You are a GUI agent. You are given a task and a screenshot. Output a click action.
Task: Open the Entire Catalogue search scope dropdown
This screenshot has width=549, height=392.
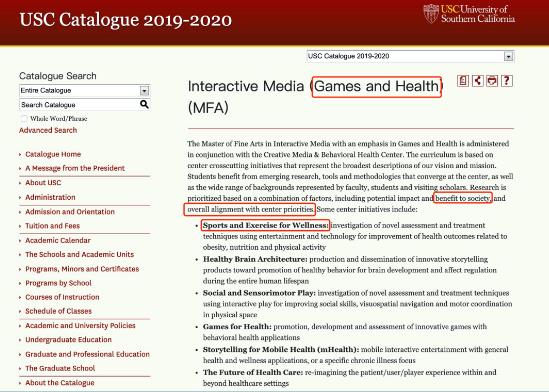coord(84,91)
